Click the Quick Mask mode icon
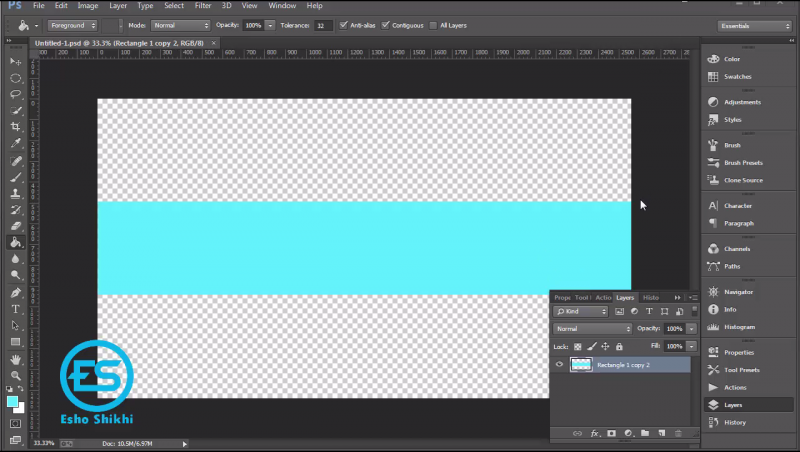800x452 pixels. pyautogui.click(x=15, y=423)
